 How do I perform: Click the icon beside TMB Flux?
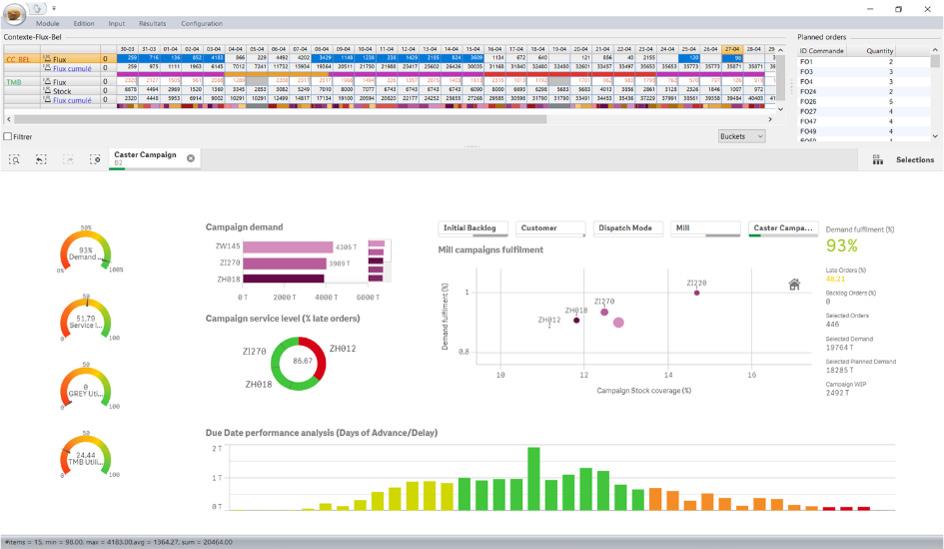coord(48,82)
